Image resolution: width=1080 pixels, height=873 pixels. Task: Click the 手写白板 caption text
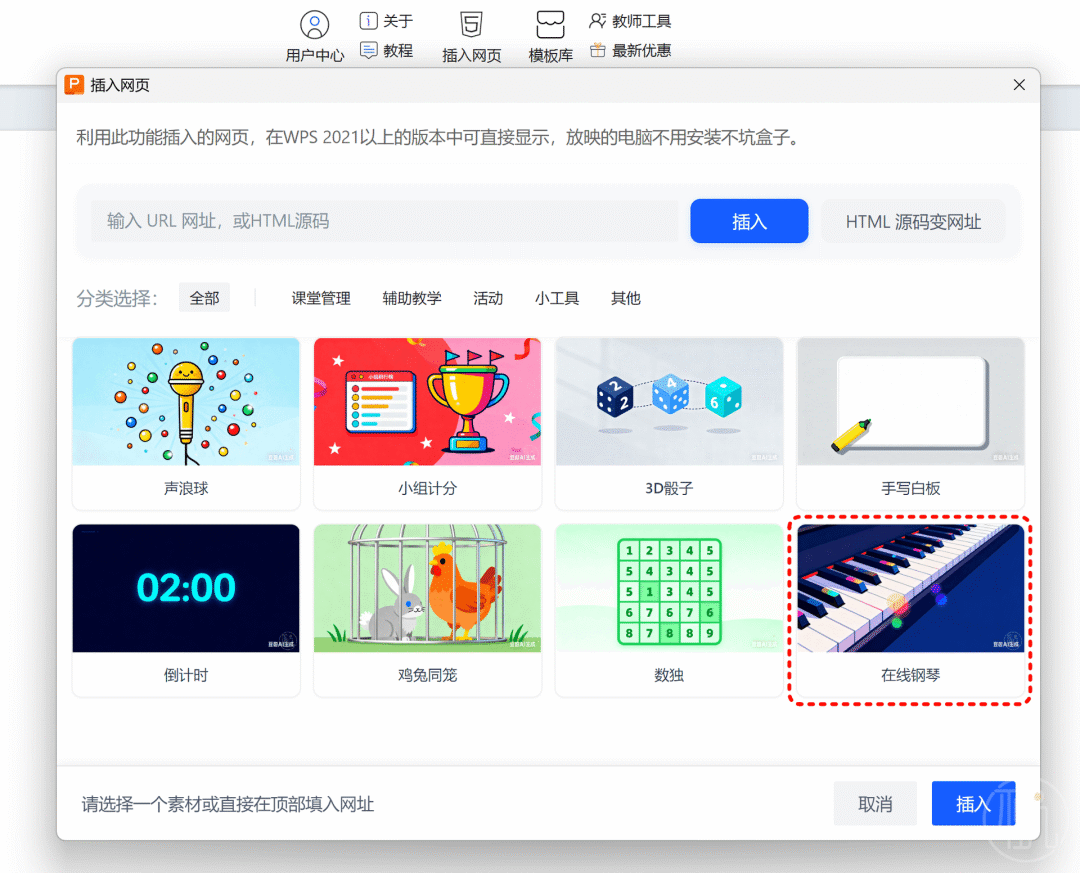[911, 489]
